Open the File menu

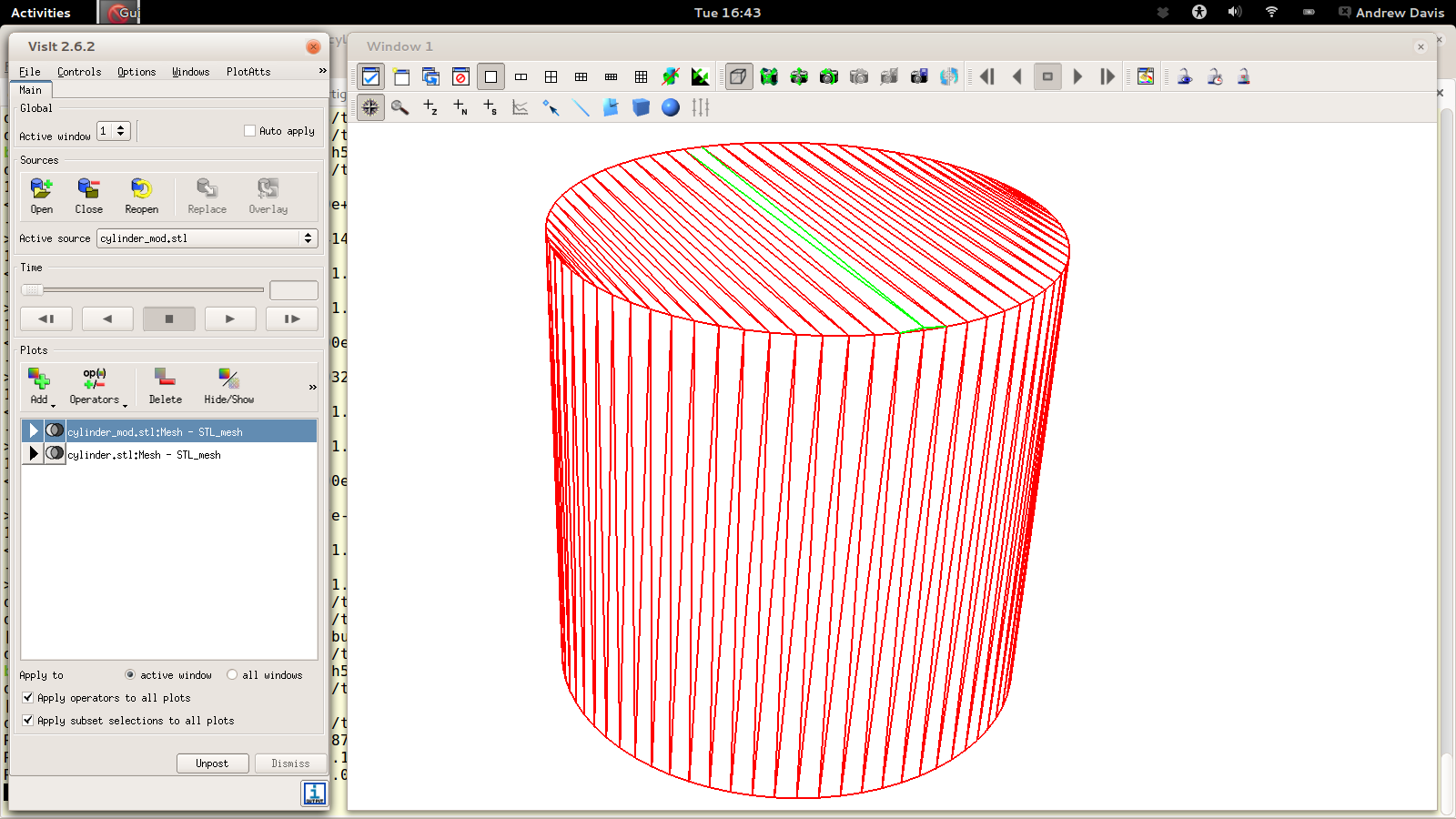30,72
